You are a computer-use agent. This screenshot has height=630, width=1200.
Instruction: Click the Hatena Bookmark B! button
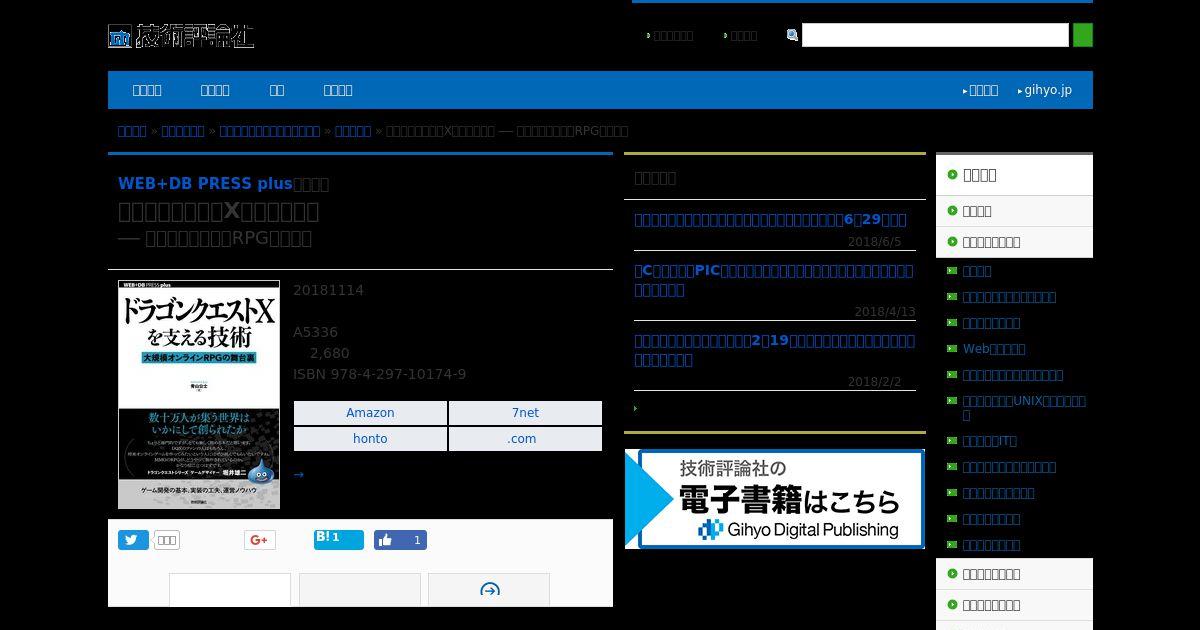coord(339,540)
